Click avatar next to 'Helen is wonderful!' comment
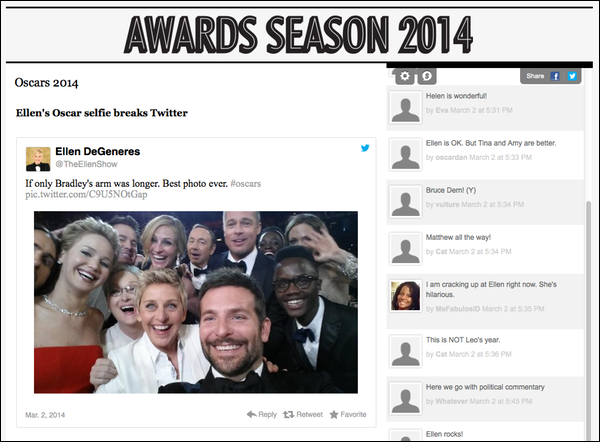The height and width of the screenshot is (442, 600). click(x=406, y=108)
